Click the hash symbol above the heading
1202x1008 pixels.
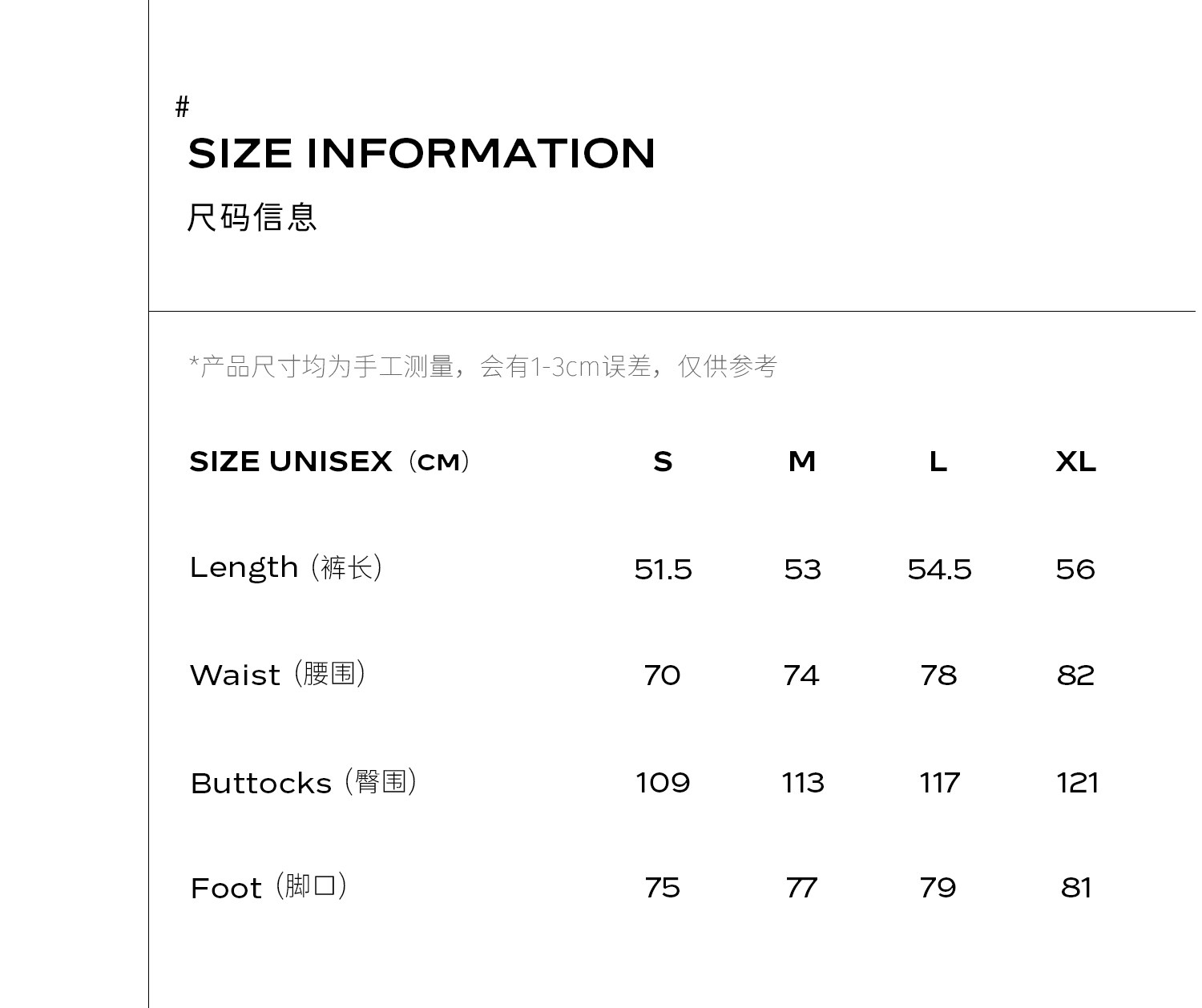(x=182, y=106)
